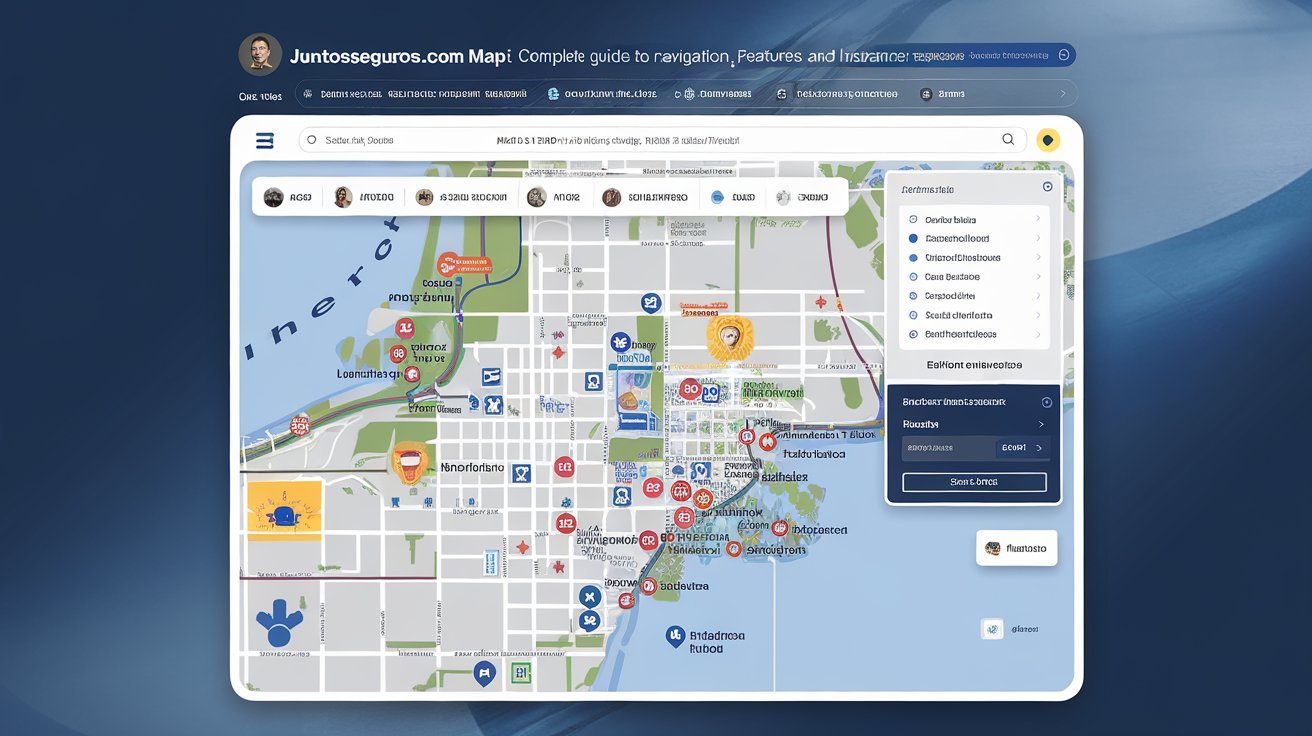Click the circle icon at the title bar's right end

coord(1064,56)
